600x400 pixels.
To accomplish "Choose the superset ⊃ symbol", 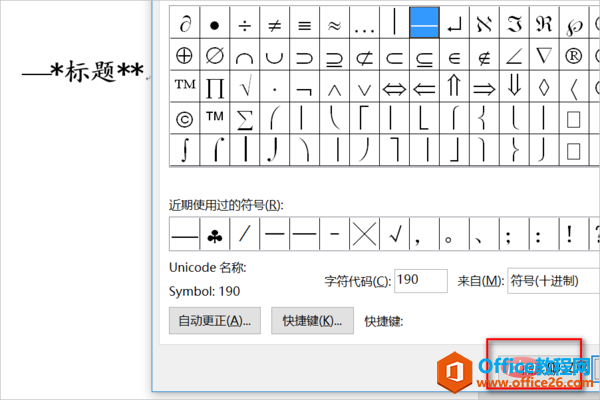I will click(305, 54).
